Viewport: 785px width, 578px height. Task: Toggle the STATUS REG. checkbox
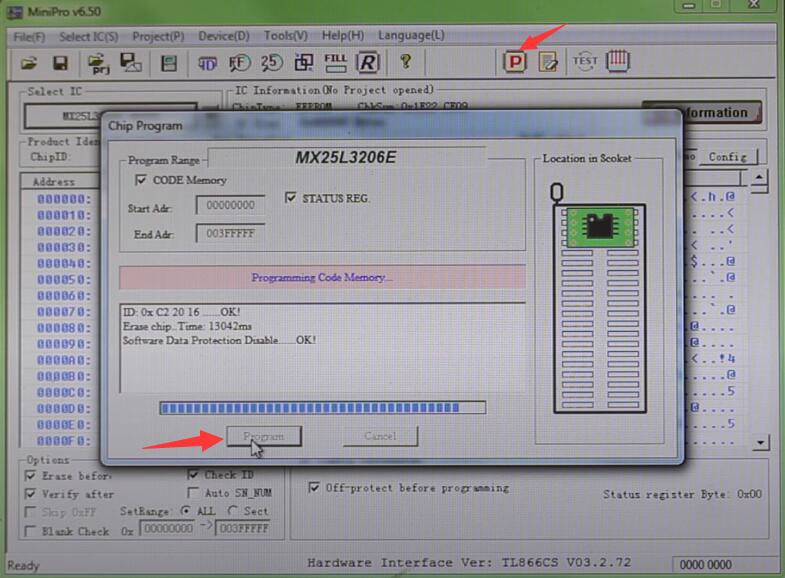tap(290, 198)
